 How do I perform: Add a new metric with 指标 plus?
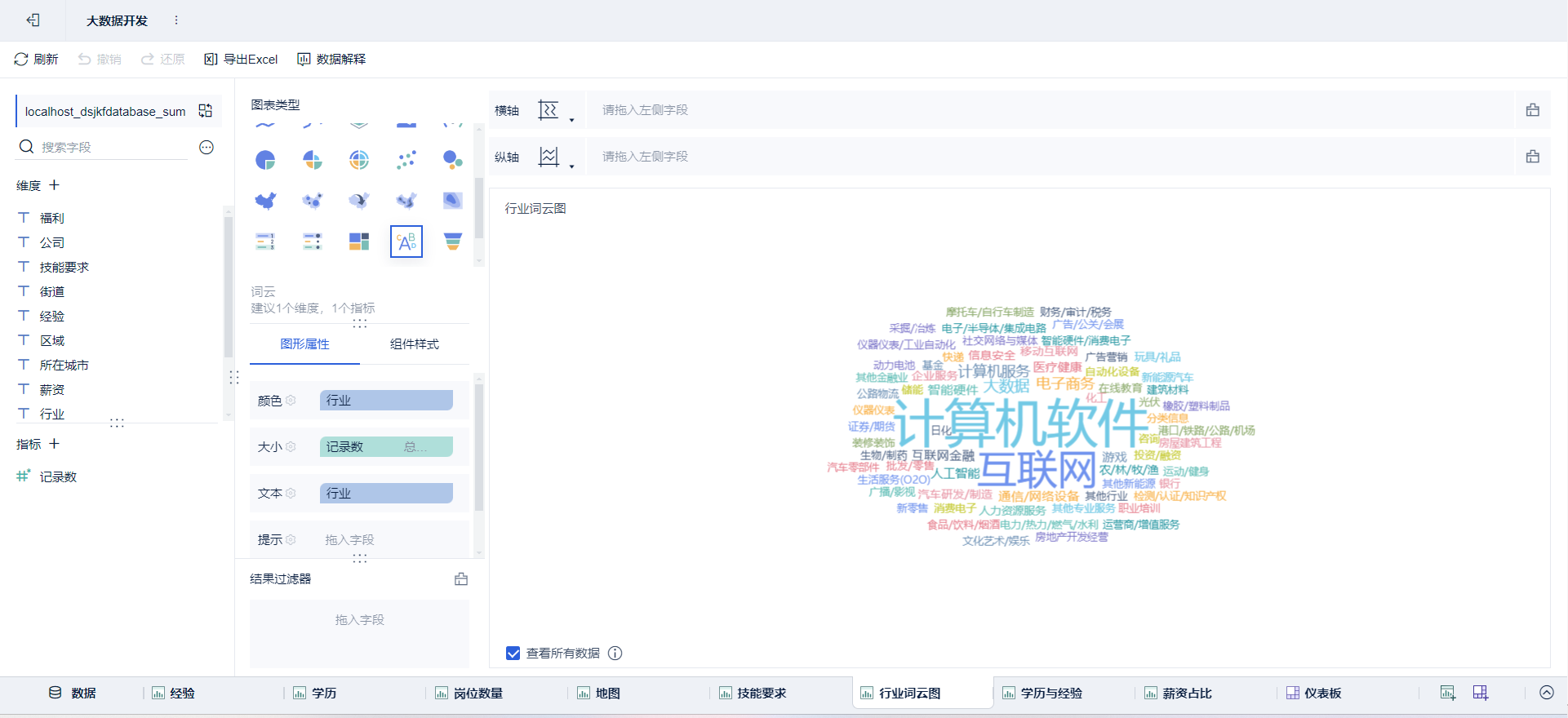(x=55, y=444)
